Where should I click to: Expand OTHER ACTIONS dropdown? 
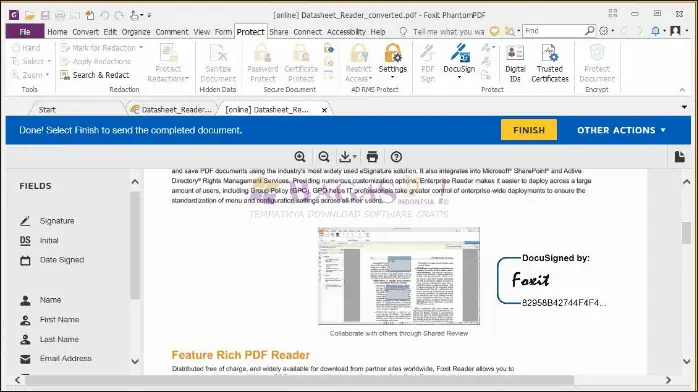point(621,130)
